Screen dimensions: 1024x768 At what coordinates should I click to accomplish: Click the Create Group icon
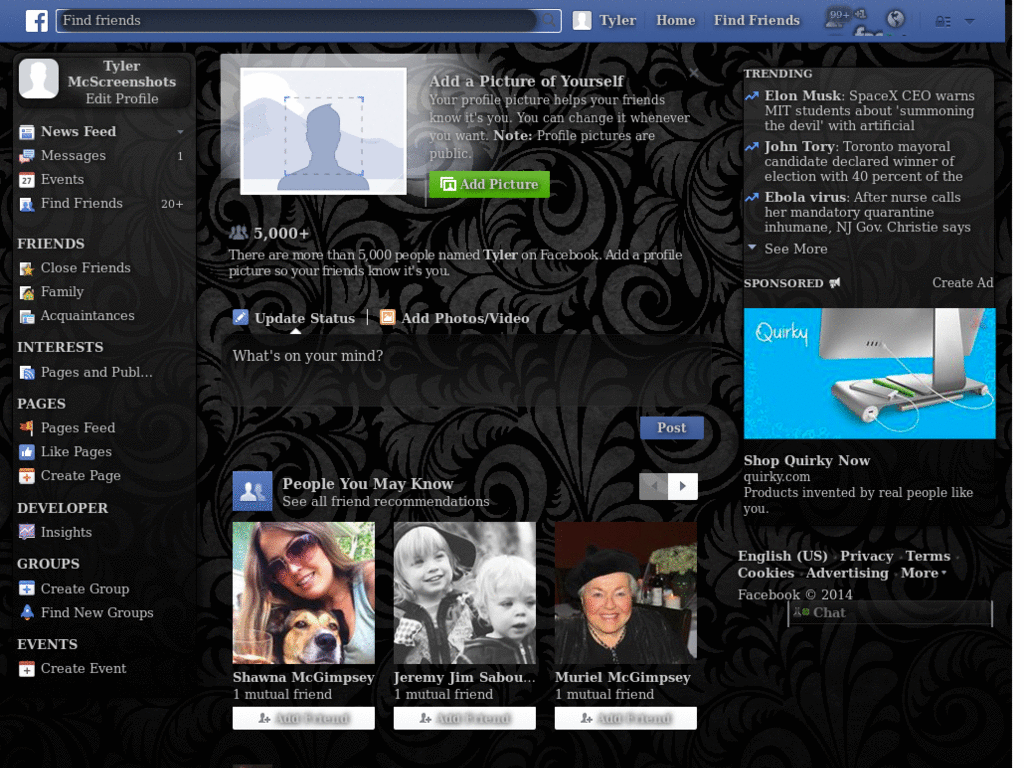[x=27, y=589]
